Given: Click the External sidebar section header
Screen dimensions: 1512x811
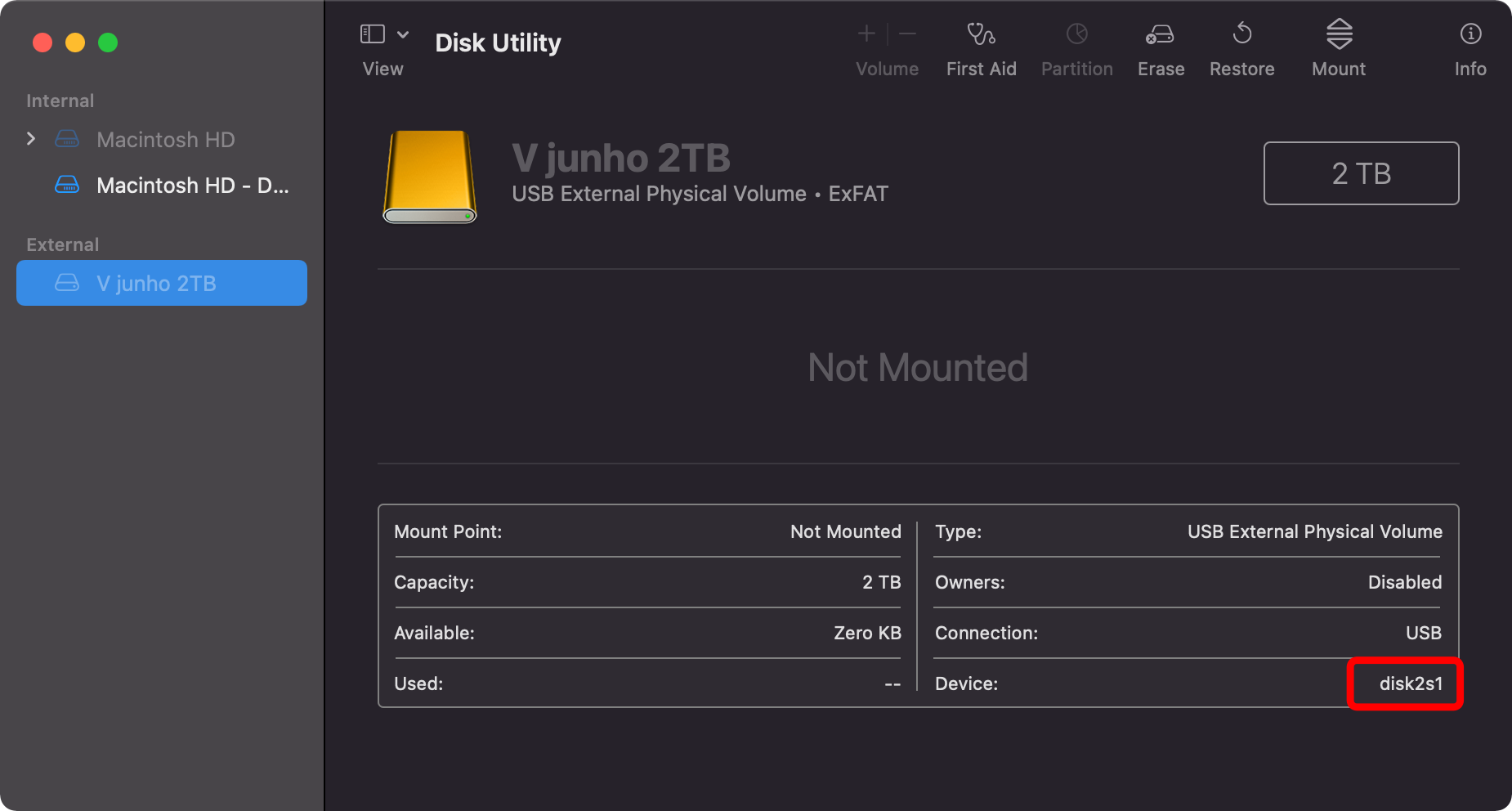Looking at the screenshot, I should coord(62,244).
